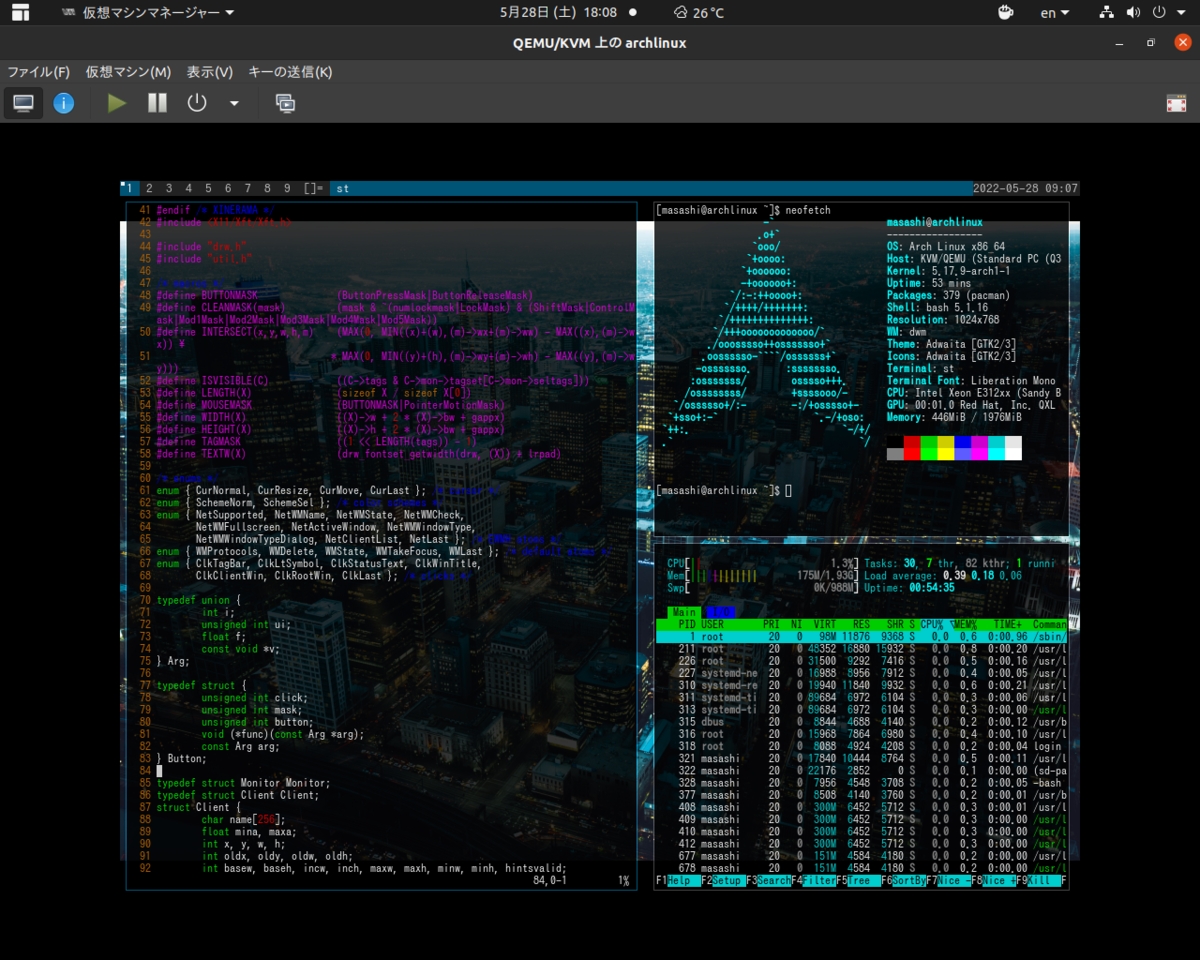
Task: Open the キーの送信(K) menu
Action: coord(290,72)
